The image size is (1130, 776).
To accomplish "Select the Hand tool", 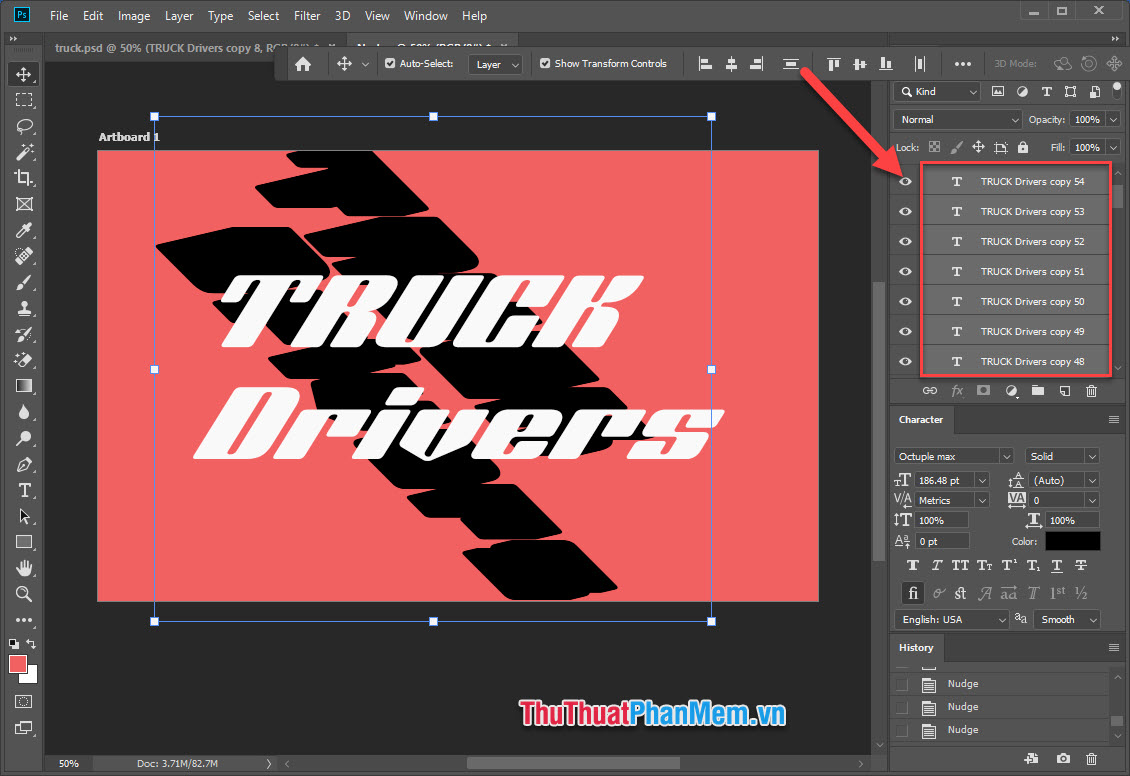I will pos(25,568).
